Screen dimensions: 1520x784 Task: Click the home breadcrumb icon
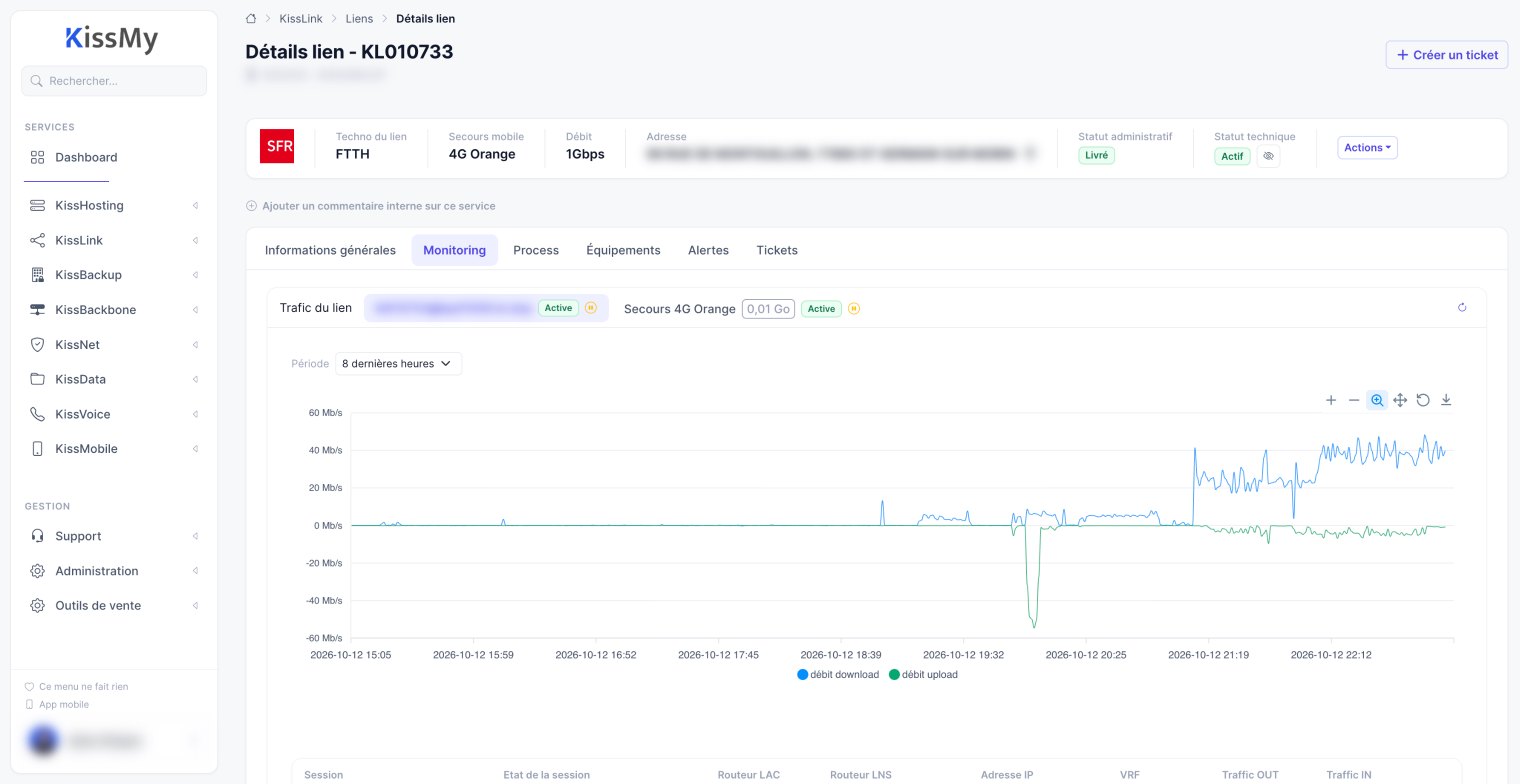251,18
